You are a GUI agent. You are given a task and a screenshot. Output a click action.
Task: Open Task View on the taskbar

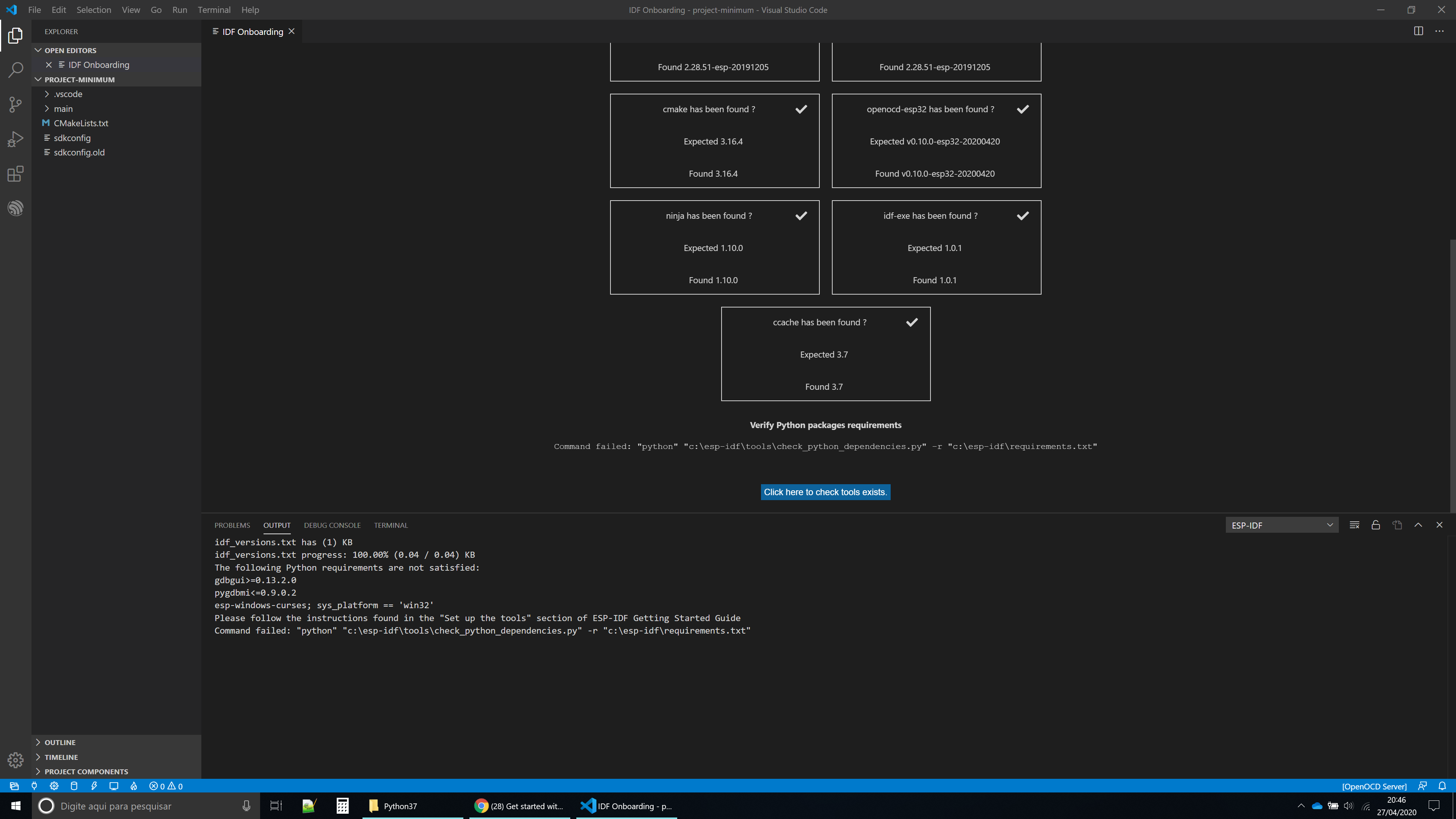(276, 805)
